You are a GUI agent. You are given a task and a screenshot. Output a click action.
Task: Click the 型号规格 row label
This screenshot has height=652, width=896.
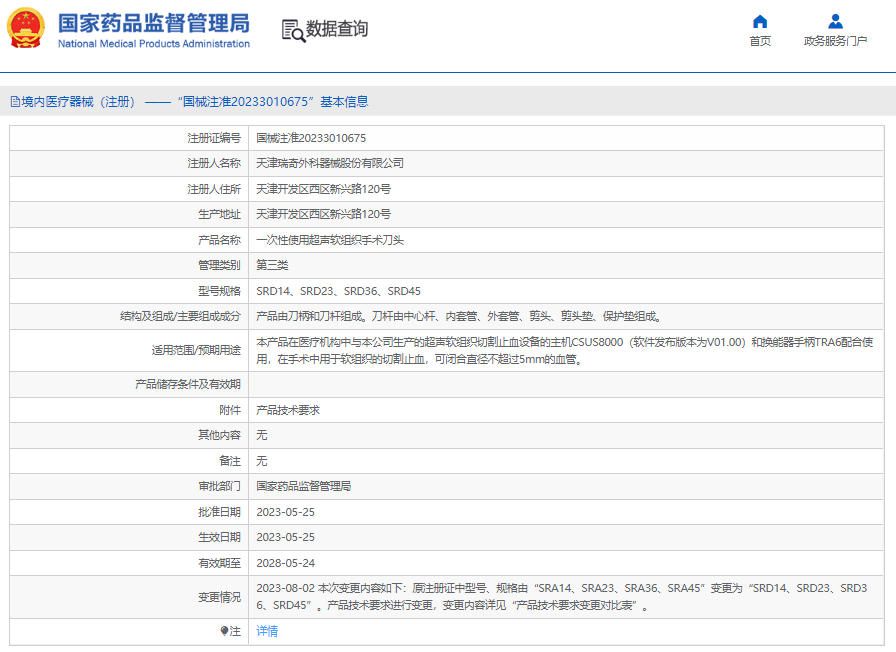(x=219, y=291)
